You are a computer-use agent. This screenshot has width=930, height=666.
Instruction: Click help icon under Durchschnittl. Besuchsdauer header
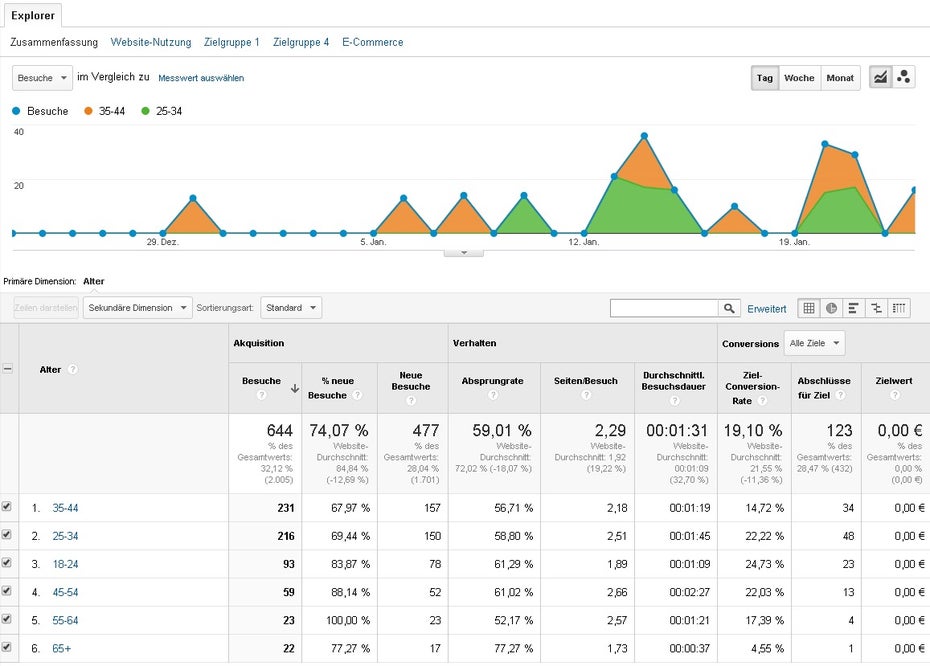point(674,400)
